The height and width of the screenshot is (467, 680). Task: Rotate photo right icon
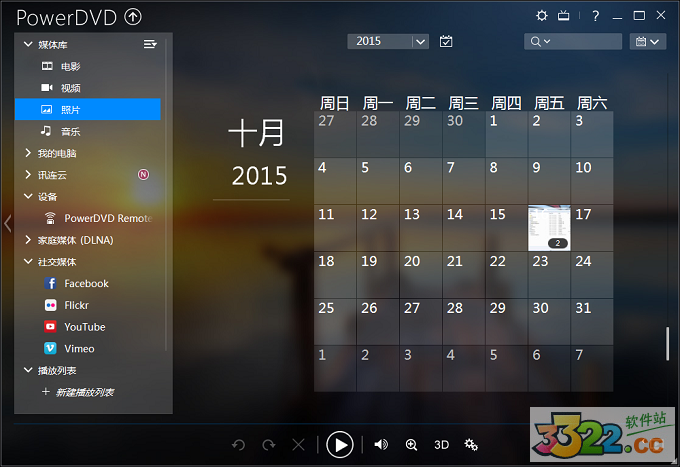click(268, 445)
